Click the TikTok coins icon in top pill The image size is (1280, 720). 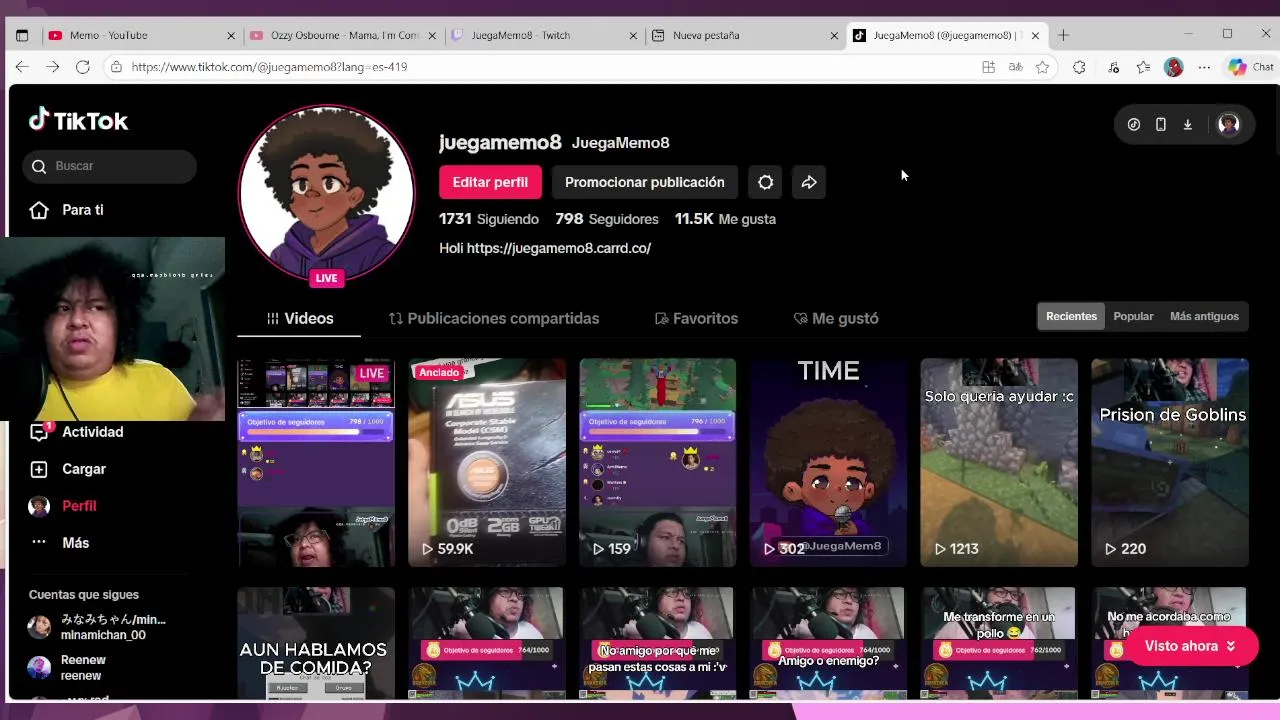pos(1134,125)
